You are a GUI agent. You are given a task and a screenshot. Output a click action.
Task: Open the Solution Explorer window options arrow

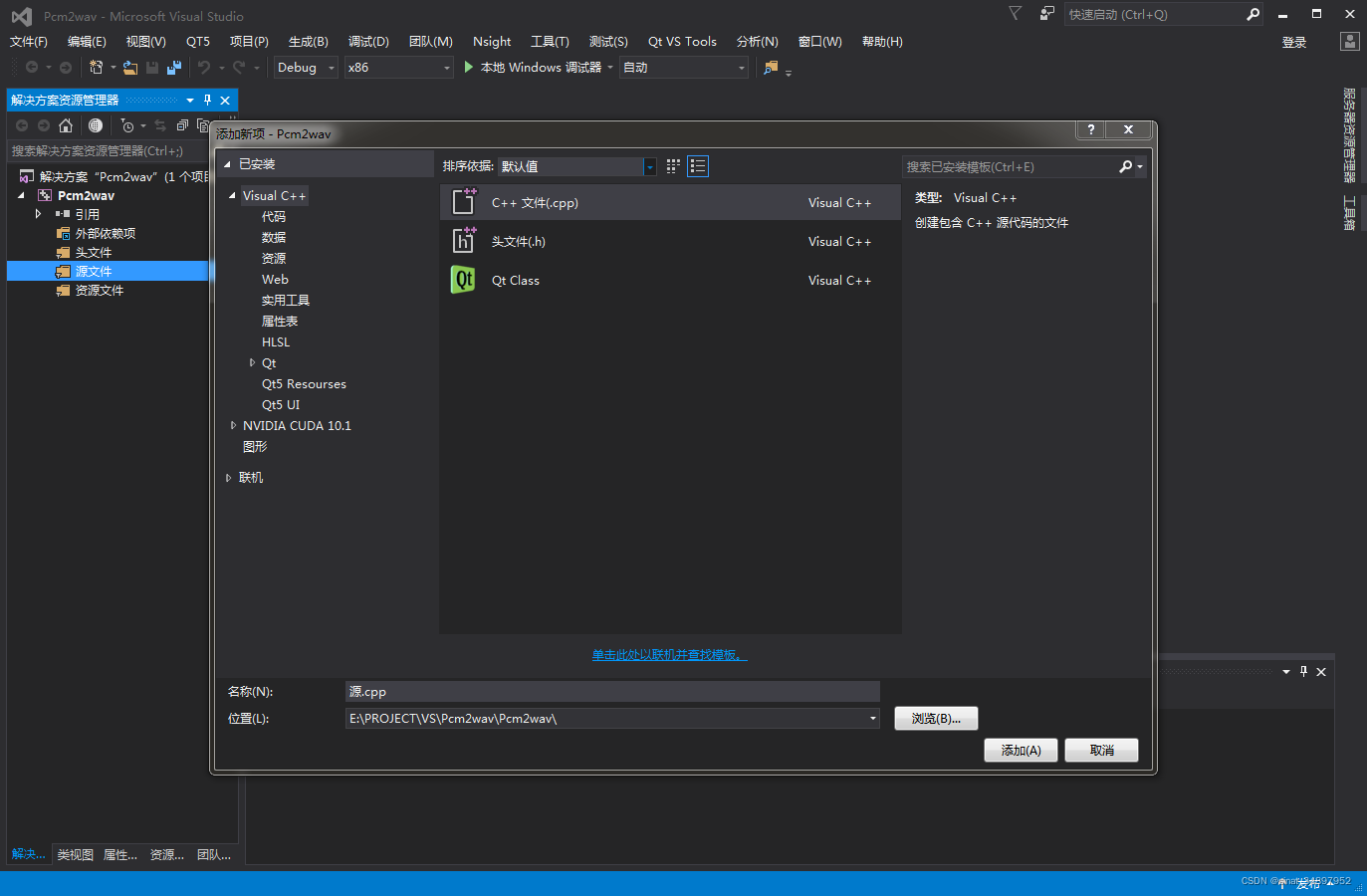point(190,100)
